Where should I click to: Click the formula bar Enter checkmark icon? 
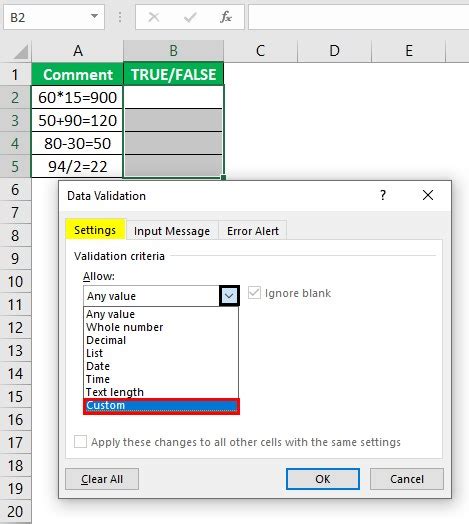(x=190, y=17)
